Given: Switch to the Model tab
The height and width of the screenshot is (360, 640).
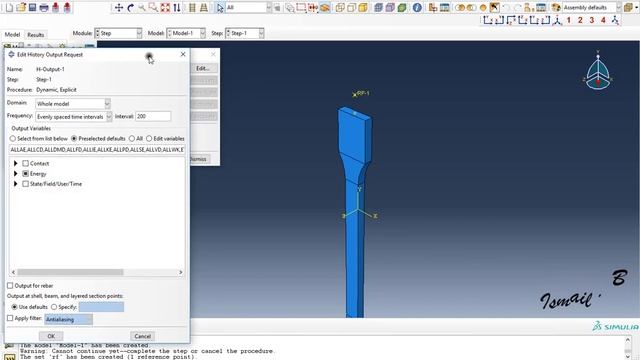Looking at the screenshot, I should (12, 35).
